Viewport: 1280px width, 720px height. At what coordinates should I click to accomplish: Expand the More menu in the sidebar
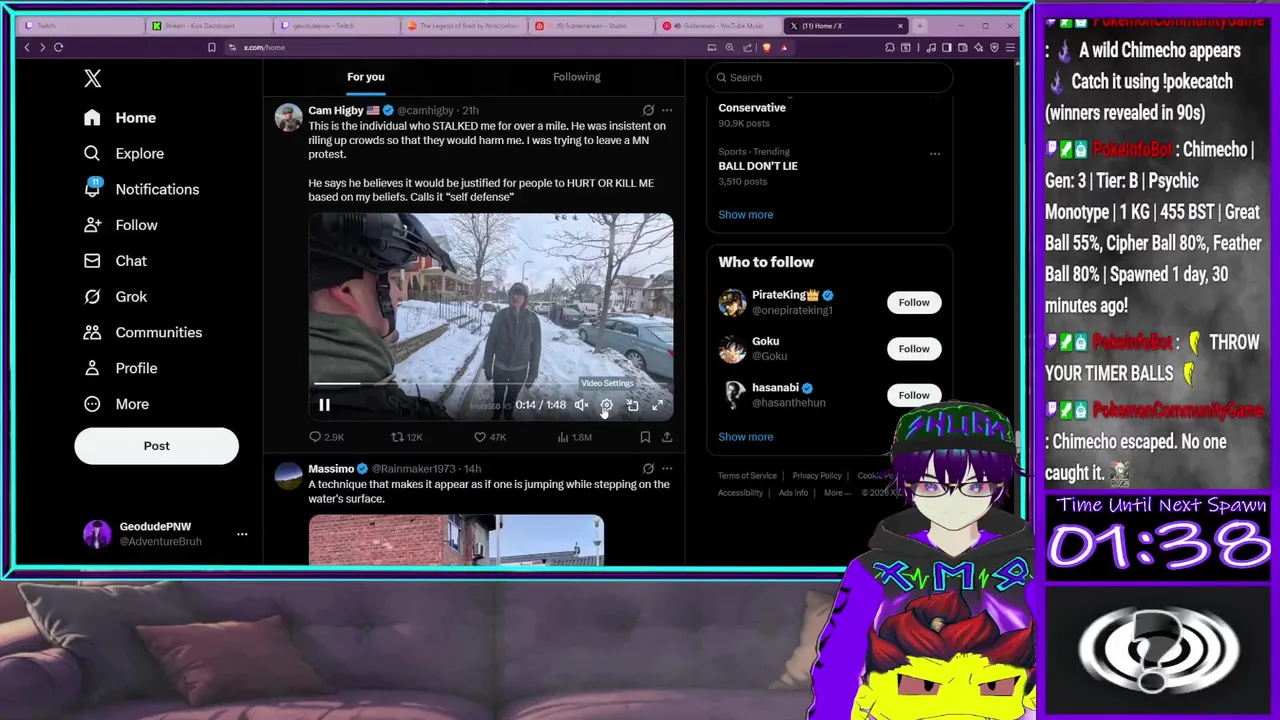coord(116,404)
